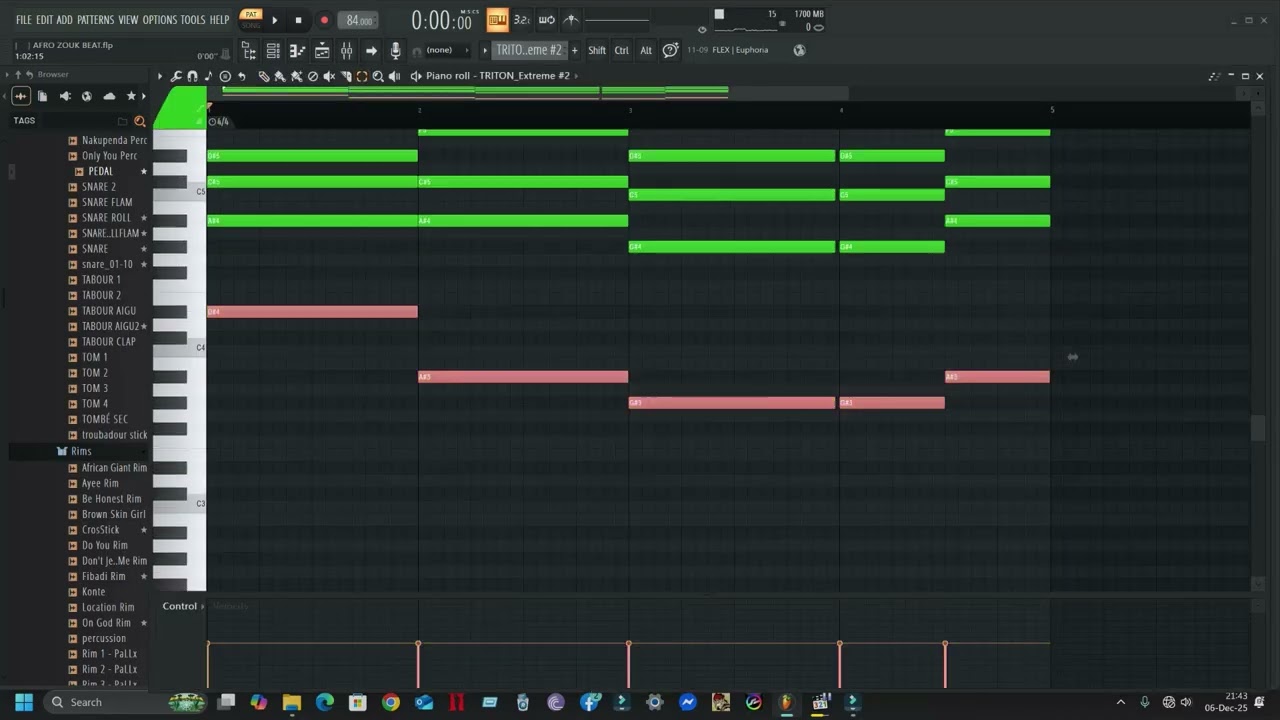The width and height of the screenshot is (1280, 720).
Task: Click the undo arrow icon in piano roll
Action: pyautogui.click(x=242, y=76)
